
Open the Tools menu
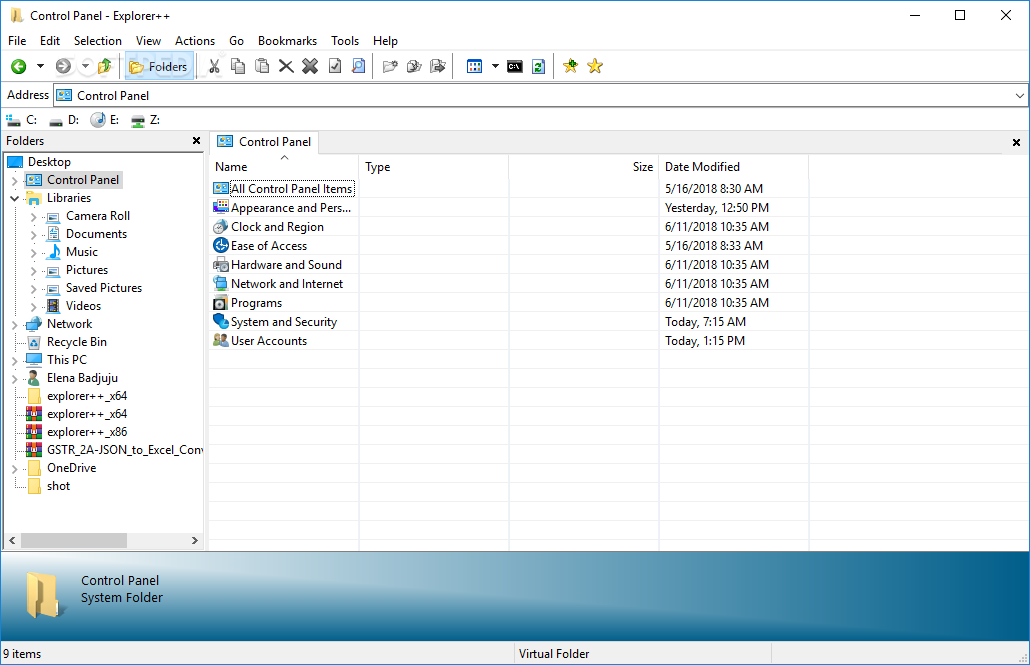pos(345,41)
